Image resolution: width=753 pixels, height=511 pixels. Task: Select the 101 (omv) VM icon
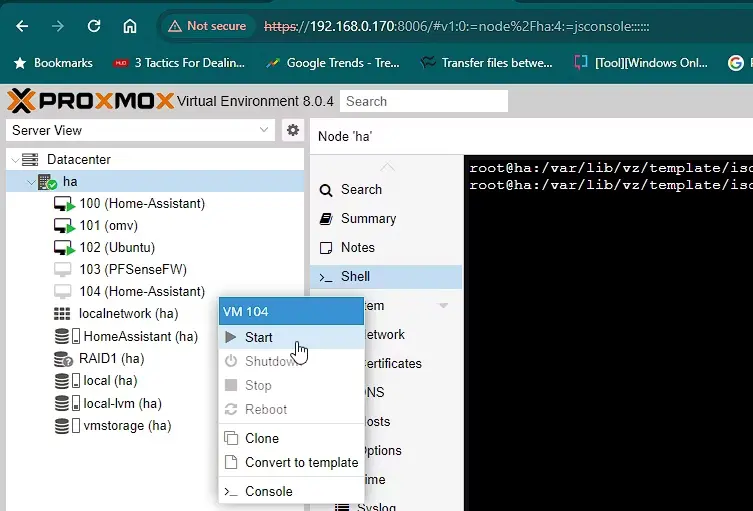pyautogui.click(x=64, y=226)
